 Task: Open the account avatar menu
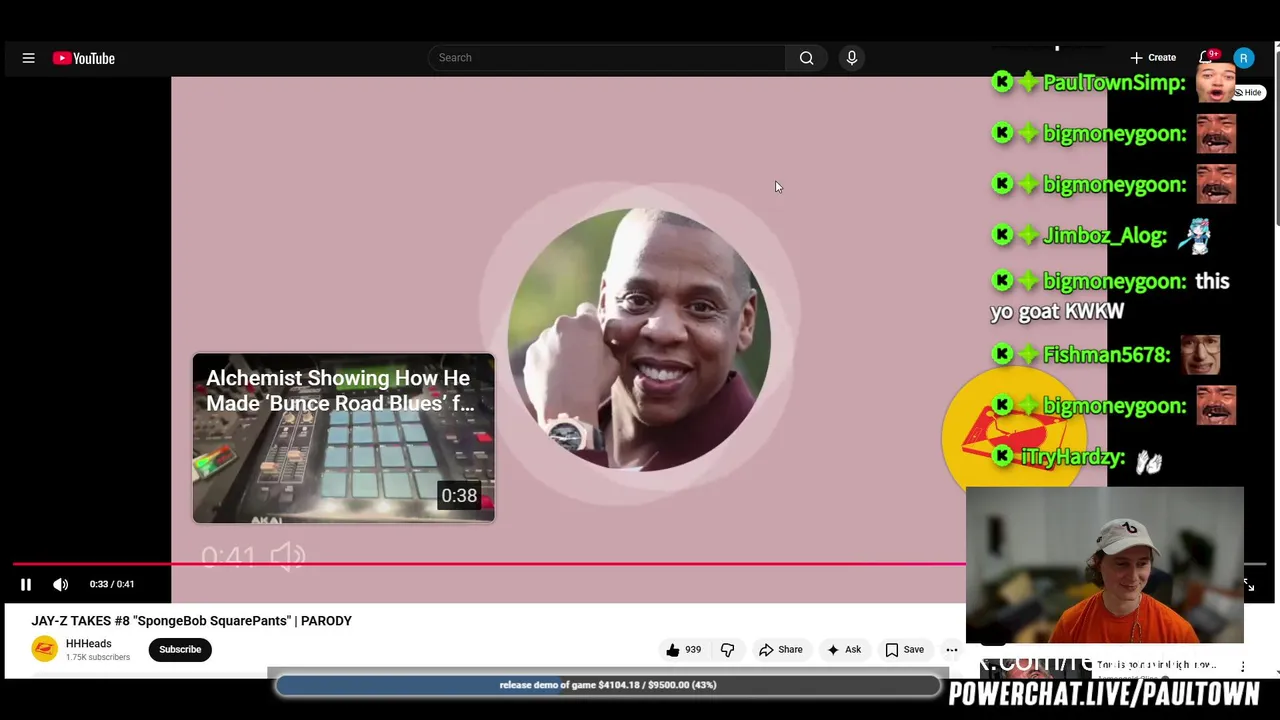coord(1244,58)
